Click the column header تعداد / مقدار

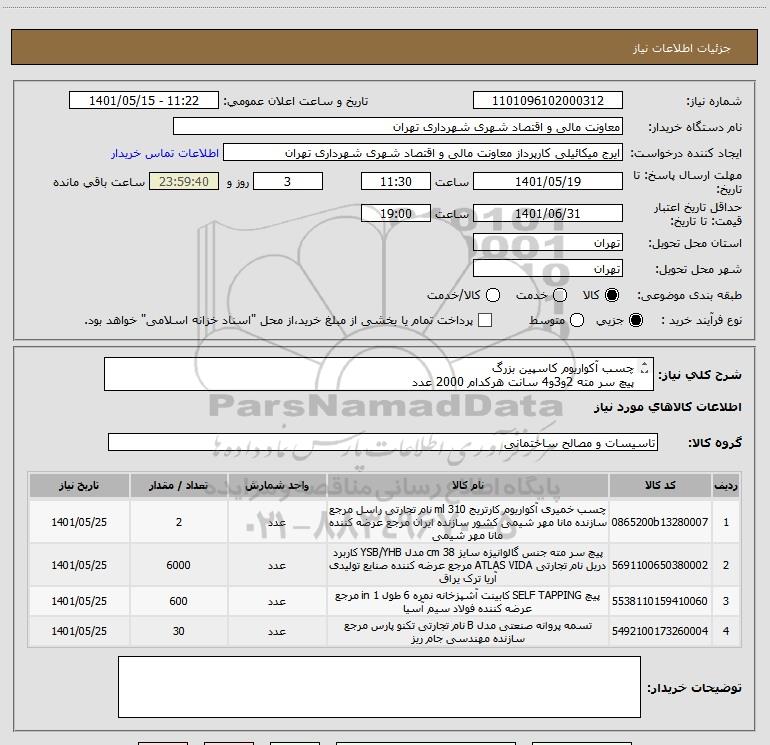pos(178,485)
